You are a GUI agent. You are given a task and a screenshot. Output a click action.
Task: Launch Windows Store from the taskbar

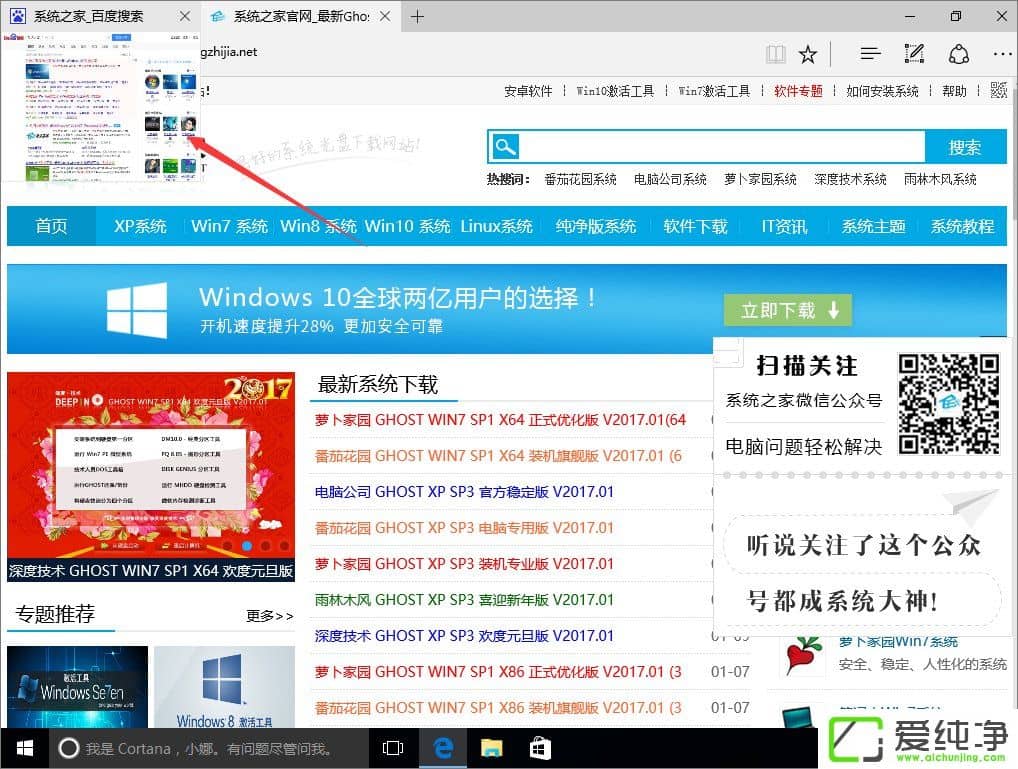pos(539,747)
